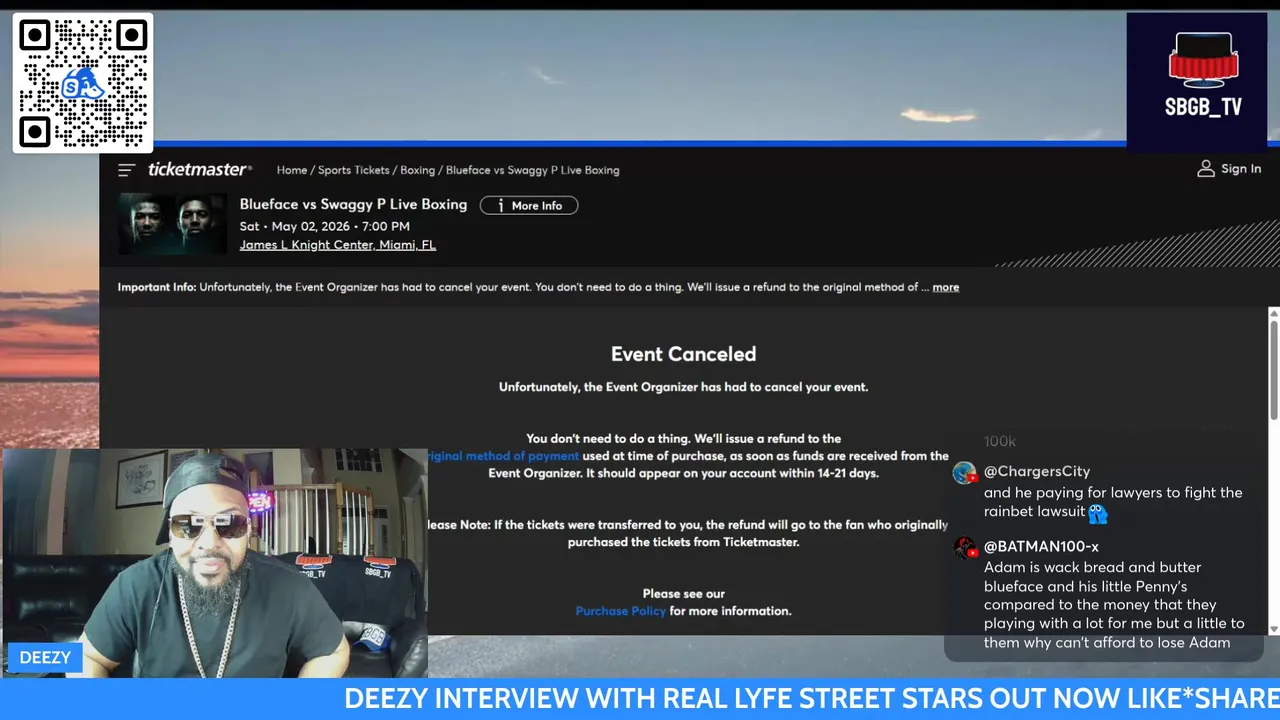Open Sports Tickets breadcrumb
1280x720 pixels.
[354, 170]
